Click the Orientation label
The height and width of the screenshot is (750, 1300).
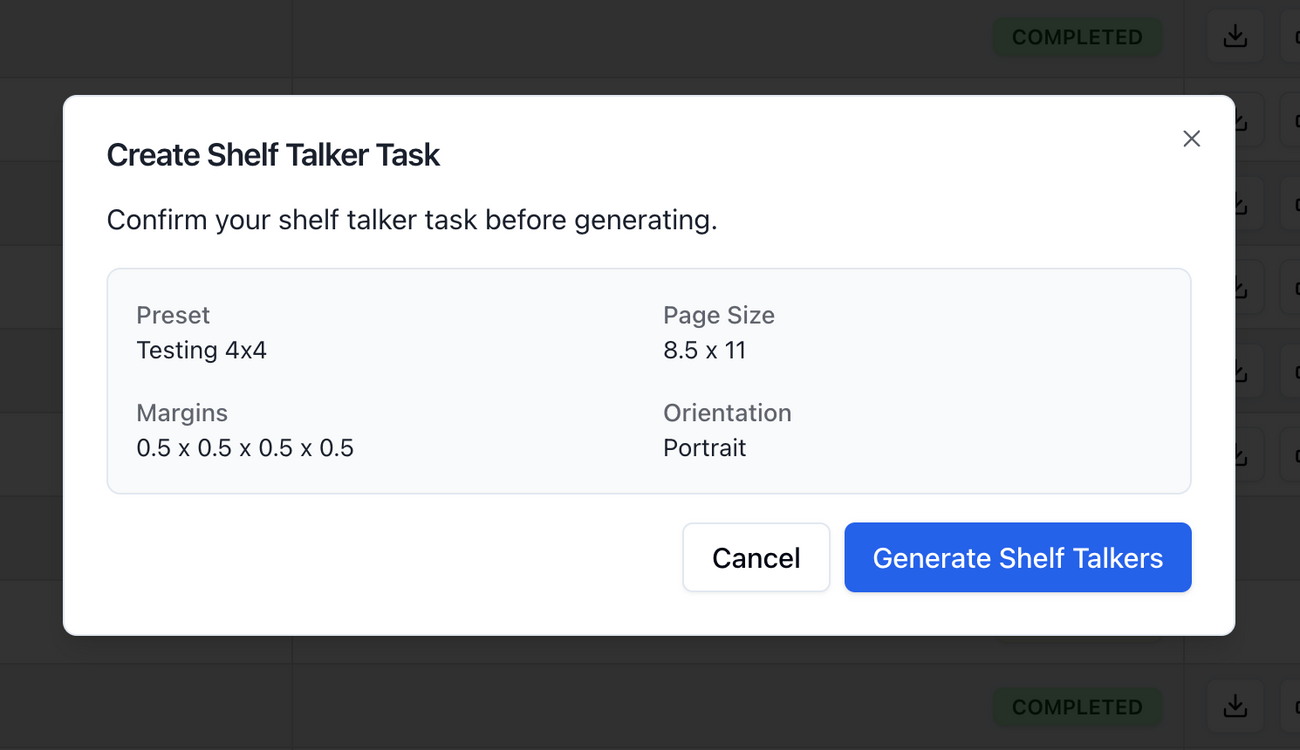tap(727, 413)
